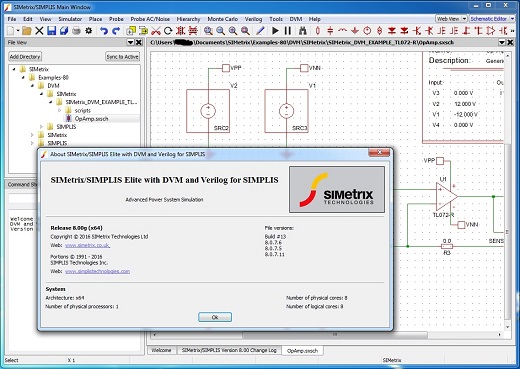The height and width of the screenshot is (369, 520).
Task: Click the Add Directory button
Action: point(25,57)
